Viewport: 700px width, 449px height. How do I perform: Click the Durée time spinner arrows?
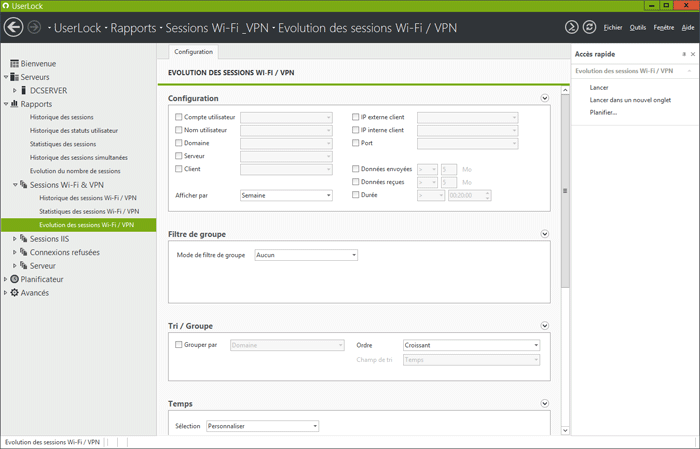click(x=488, y=195)
